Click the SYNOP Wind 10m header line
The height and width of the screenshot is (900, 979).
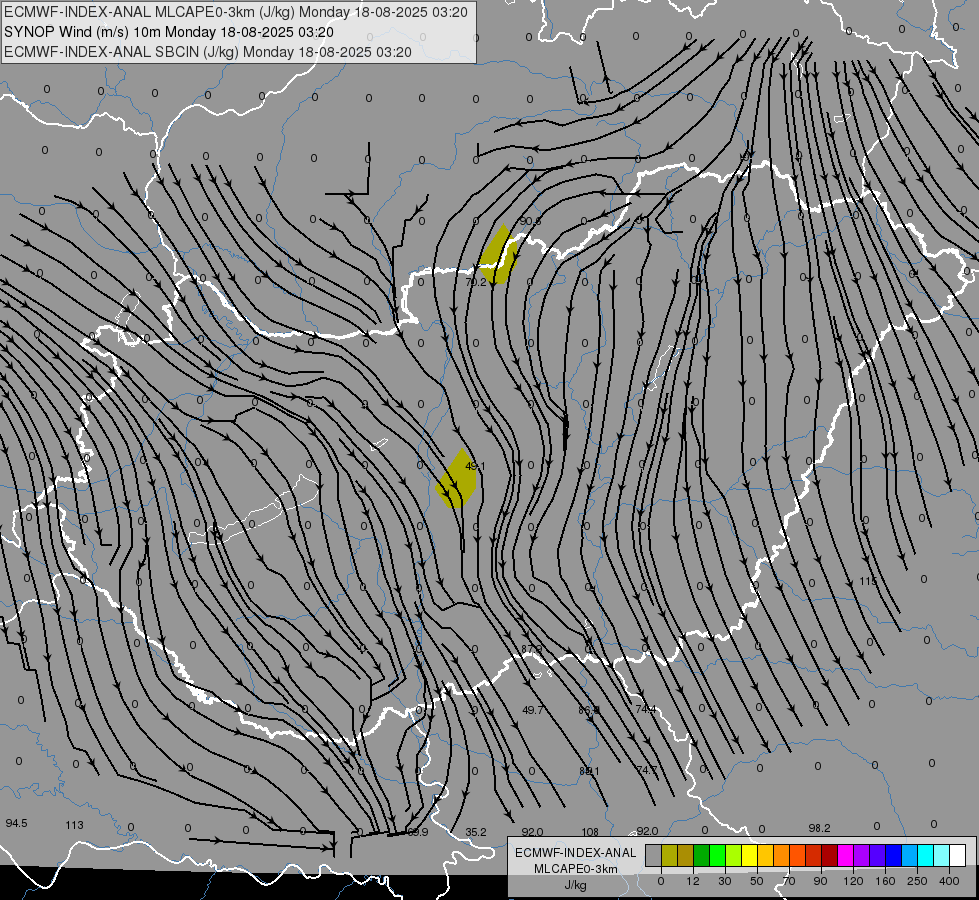click(x=169, y=32)
